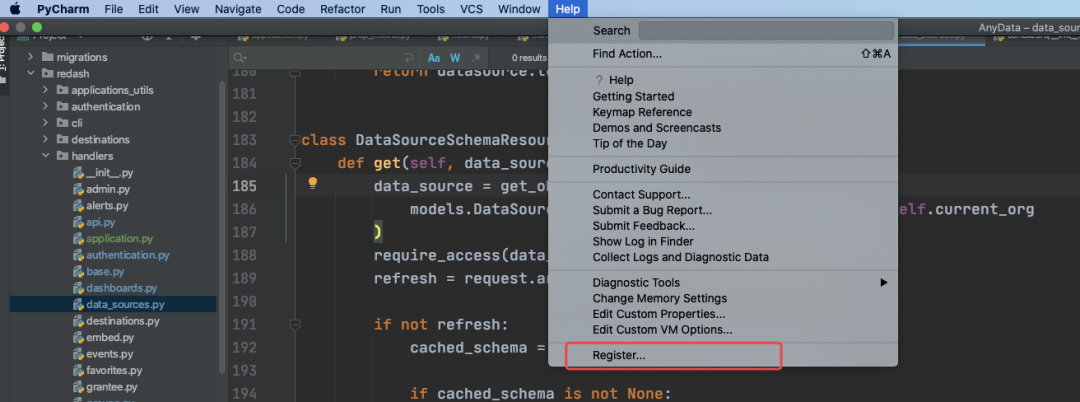Screen dimensions: 1080x402
Task: Toggle Match Case (Aa) in search bar
Action: [434, 58]
